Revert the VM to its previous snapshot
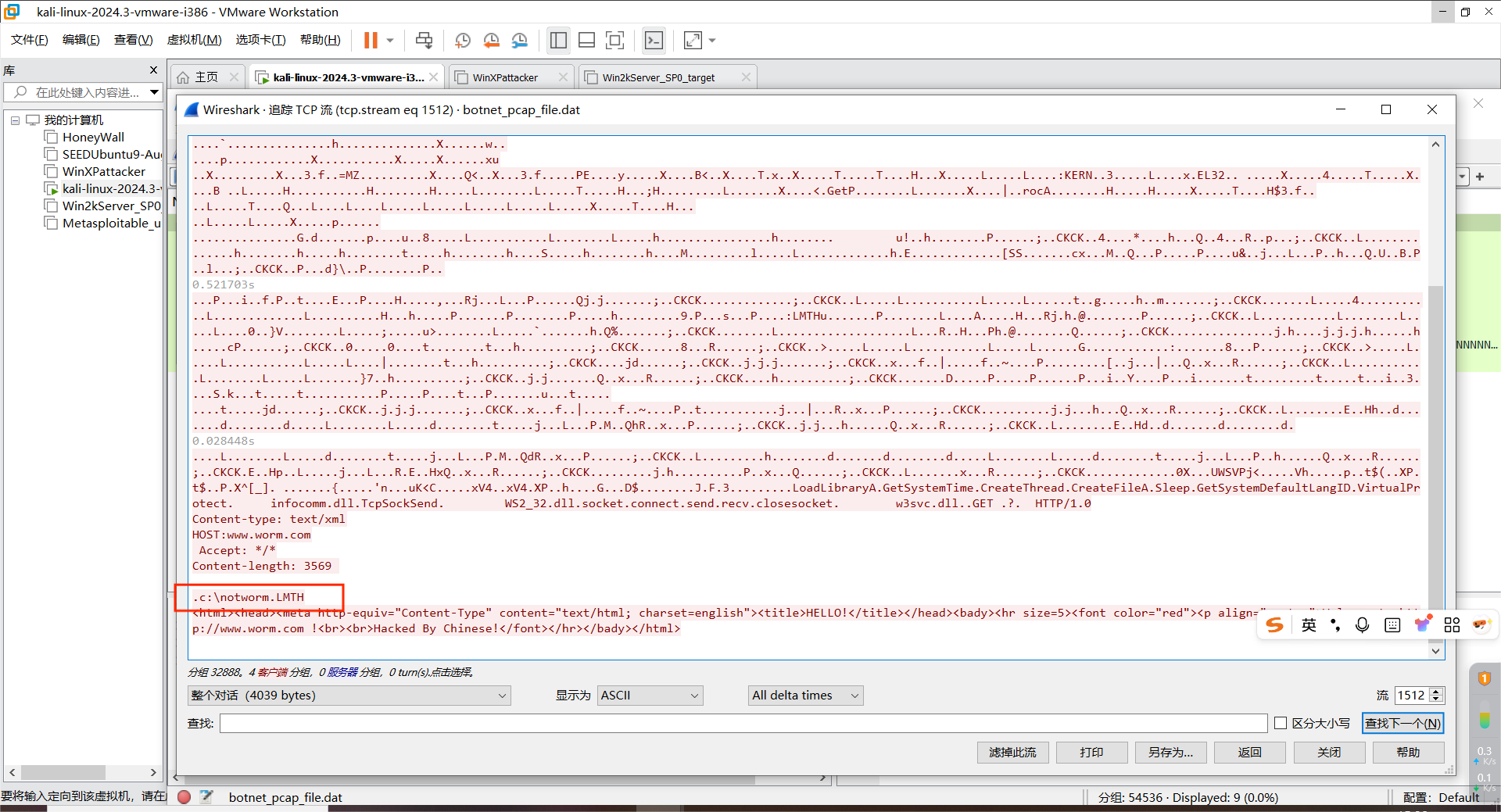This screenshot has width=1501, height=812. pyautogui.click(x=491, y=41)
